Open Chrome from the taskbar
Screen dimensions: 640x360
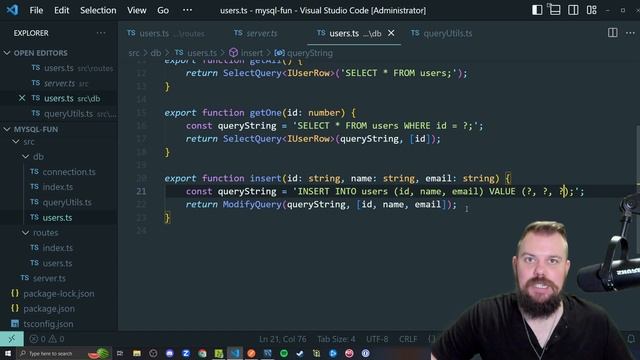(x=202, y=353)
